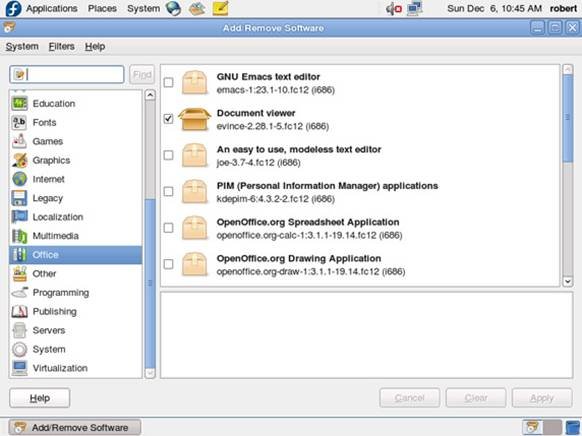Screen dimensions: 582x436
Task: Click the Virtualization monitor icon
Action: [x=19, y=368]
